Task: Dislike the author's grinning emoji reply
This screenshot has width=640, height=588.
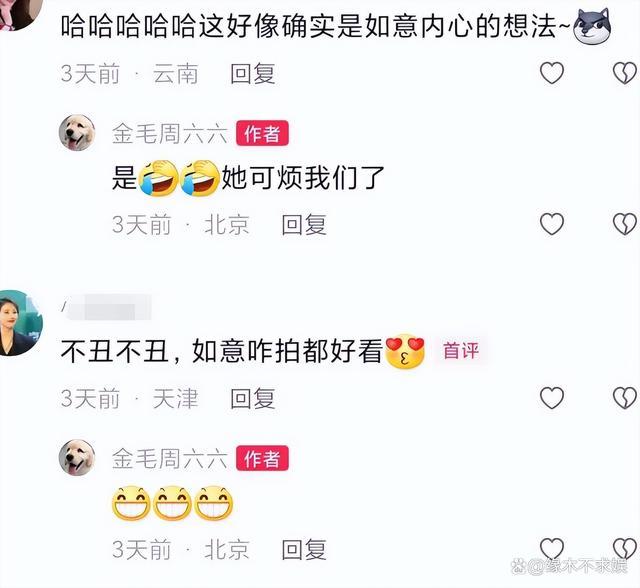Action: 625,548
